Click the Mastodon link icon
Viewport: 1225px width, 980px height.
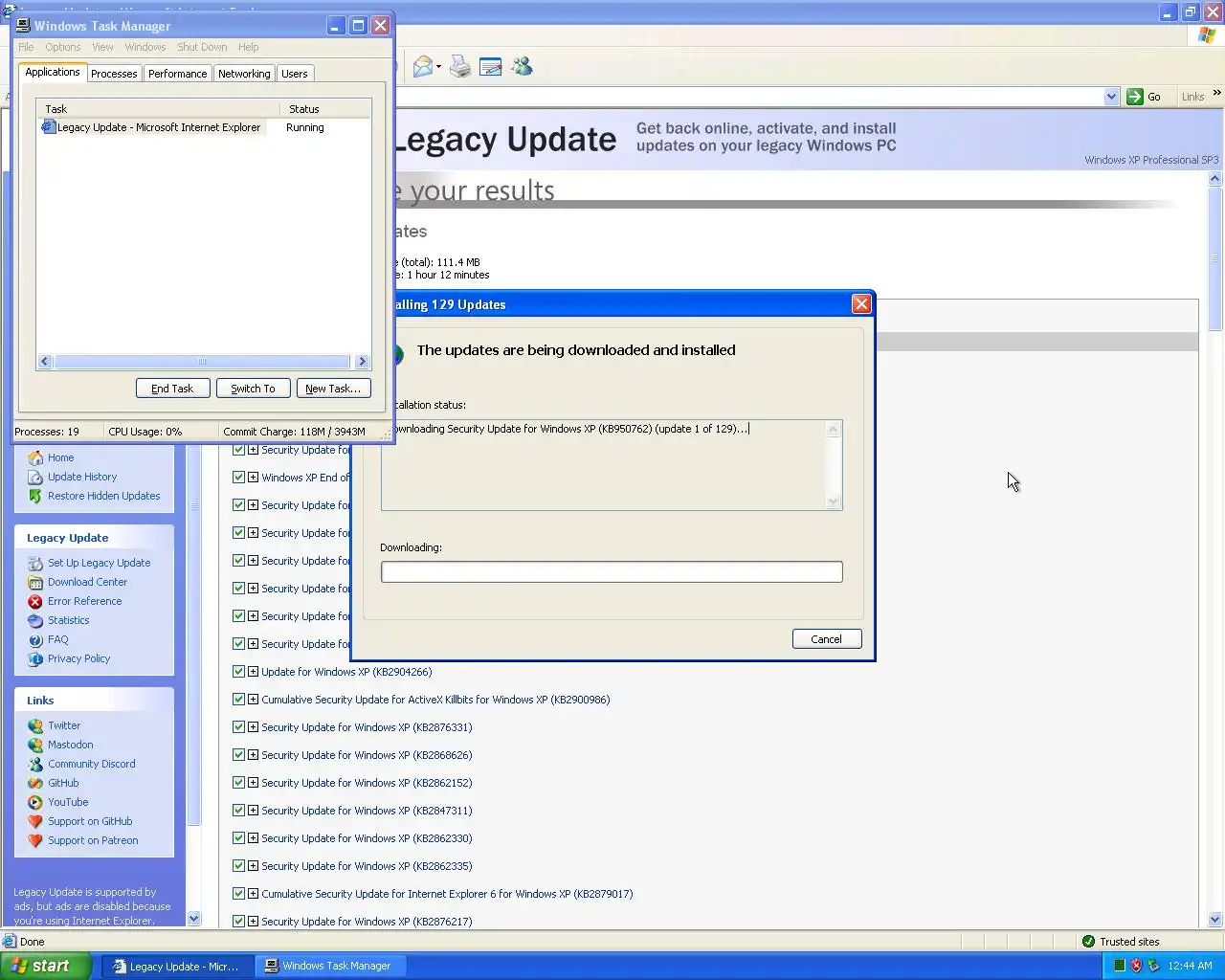pos(35,745)
